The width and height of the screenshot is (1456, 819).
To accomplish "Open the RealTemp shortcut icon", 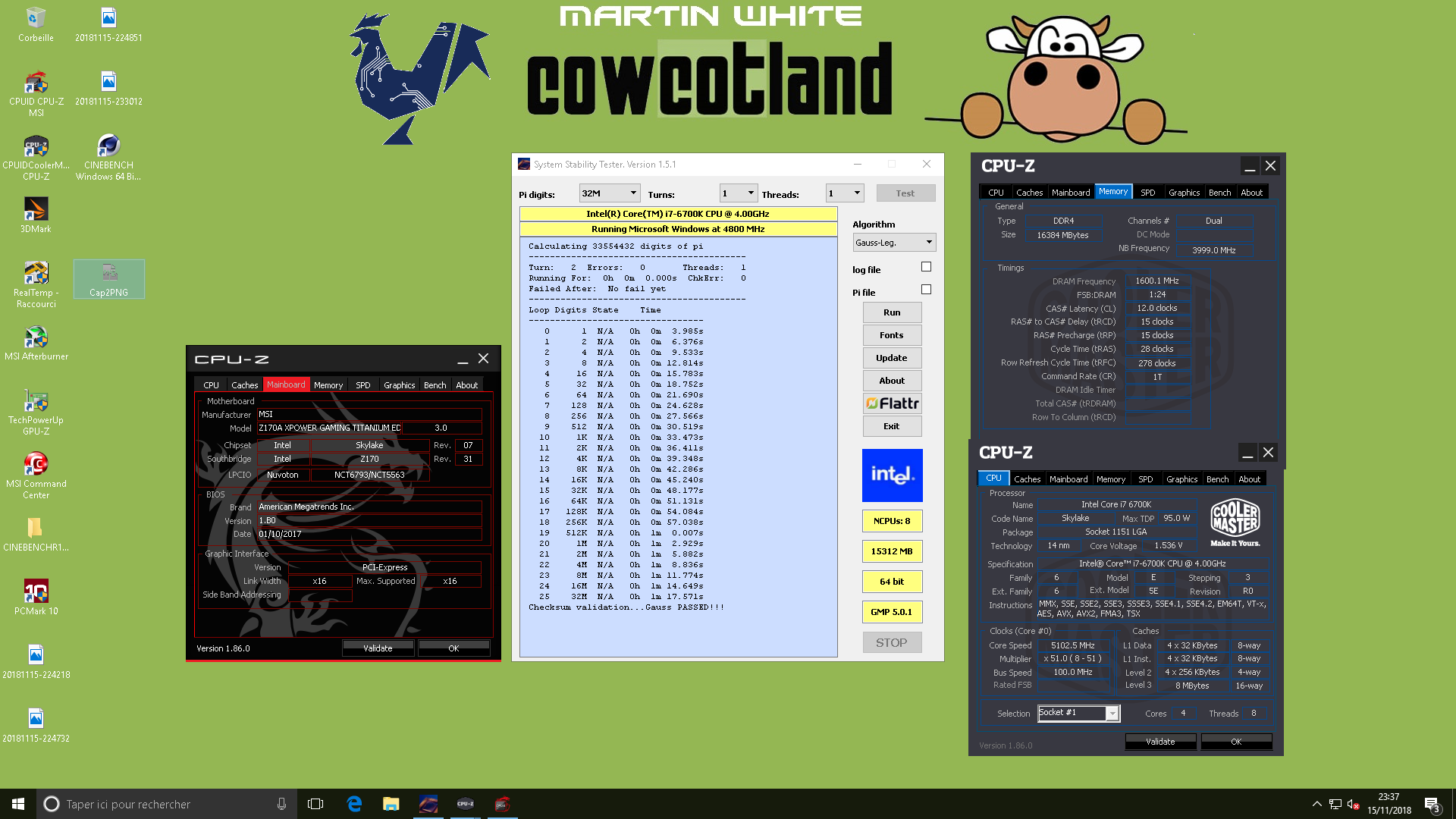I will point(36,285).
